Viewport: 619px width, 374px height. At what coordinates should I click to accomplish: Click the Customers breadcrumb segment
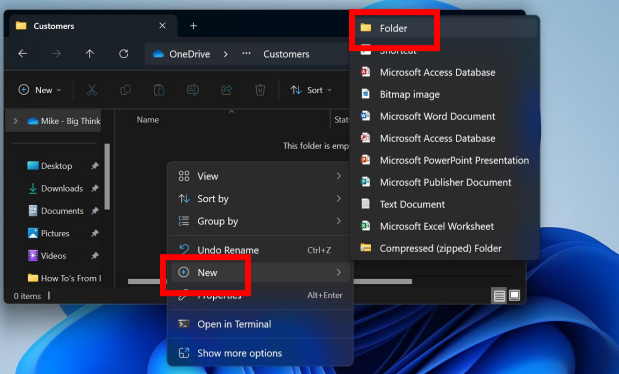(286, 54)
